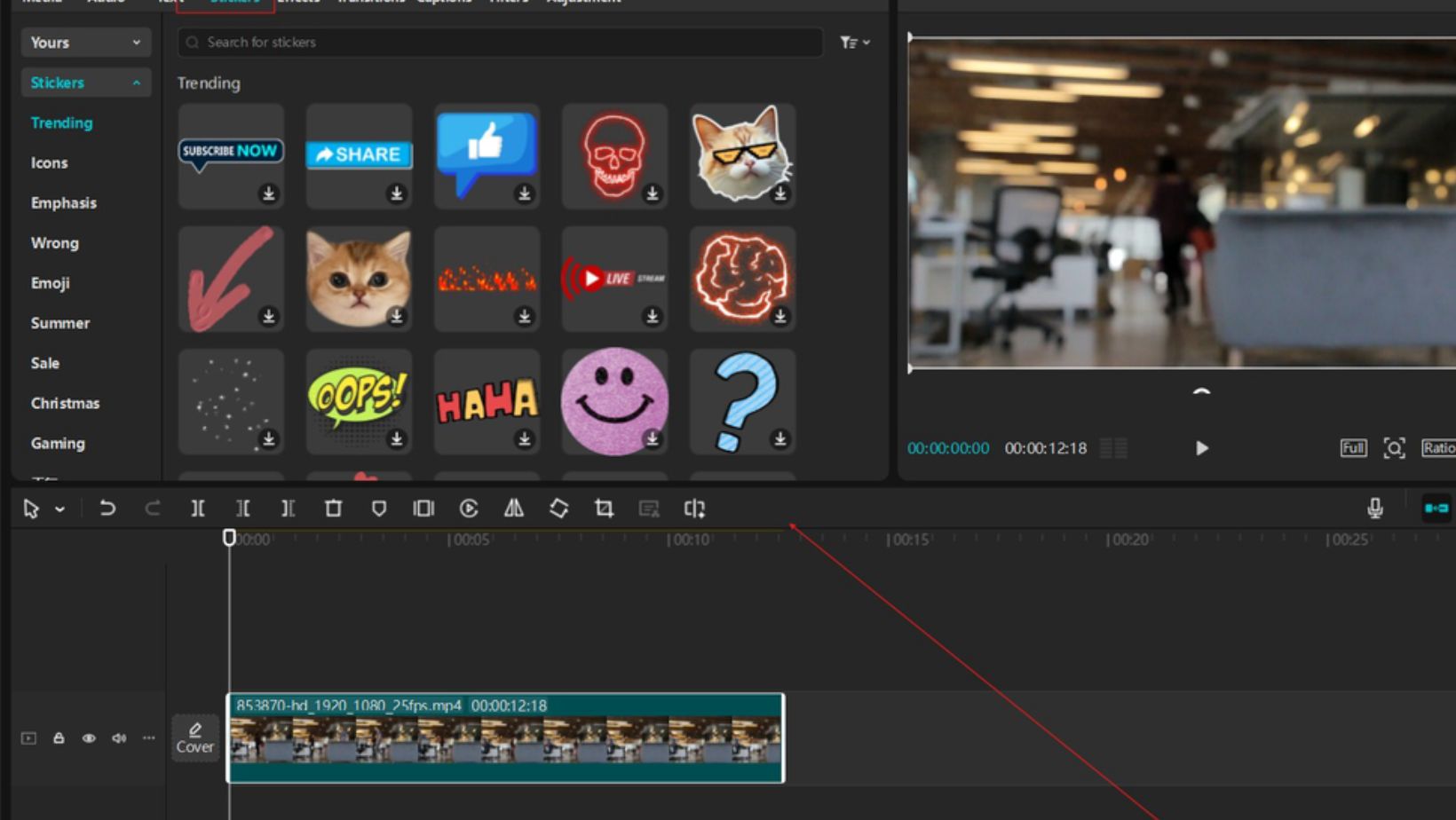This screenshot has height=820, width=1456.
Task: Open the Ratio options
Action: coord(1438,448)
